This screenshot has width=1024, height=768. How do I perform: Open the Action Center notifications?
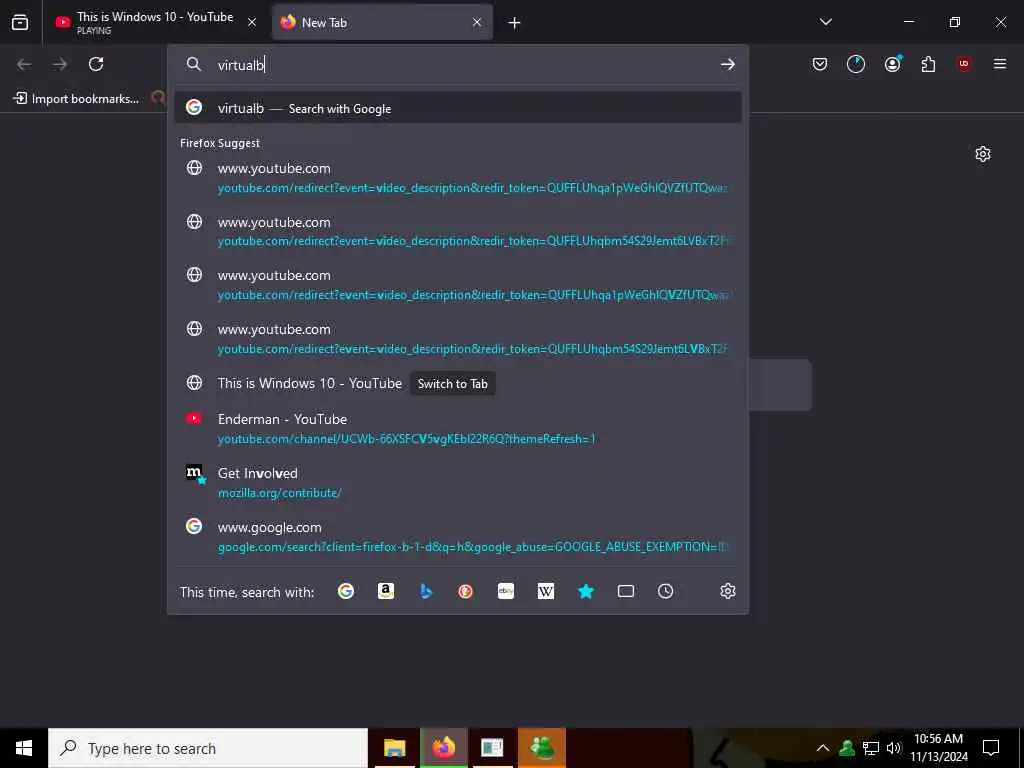(x=991, y=748)
